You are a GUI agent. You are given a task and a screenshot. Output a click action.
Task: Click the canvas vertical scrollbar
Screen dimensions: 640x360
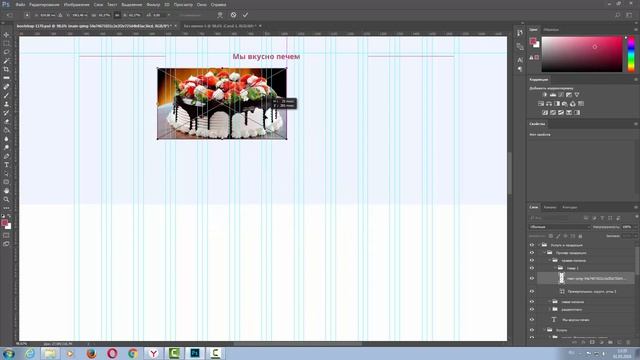pyautogui.click(x=510, y=173)
